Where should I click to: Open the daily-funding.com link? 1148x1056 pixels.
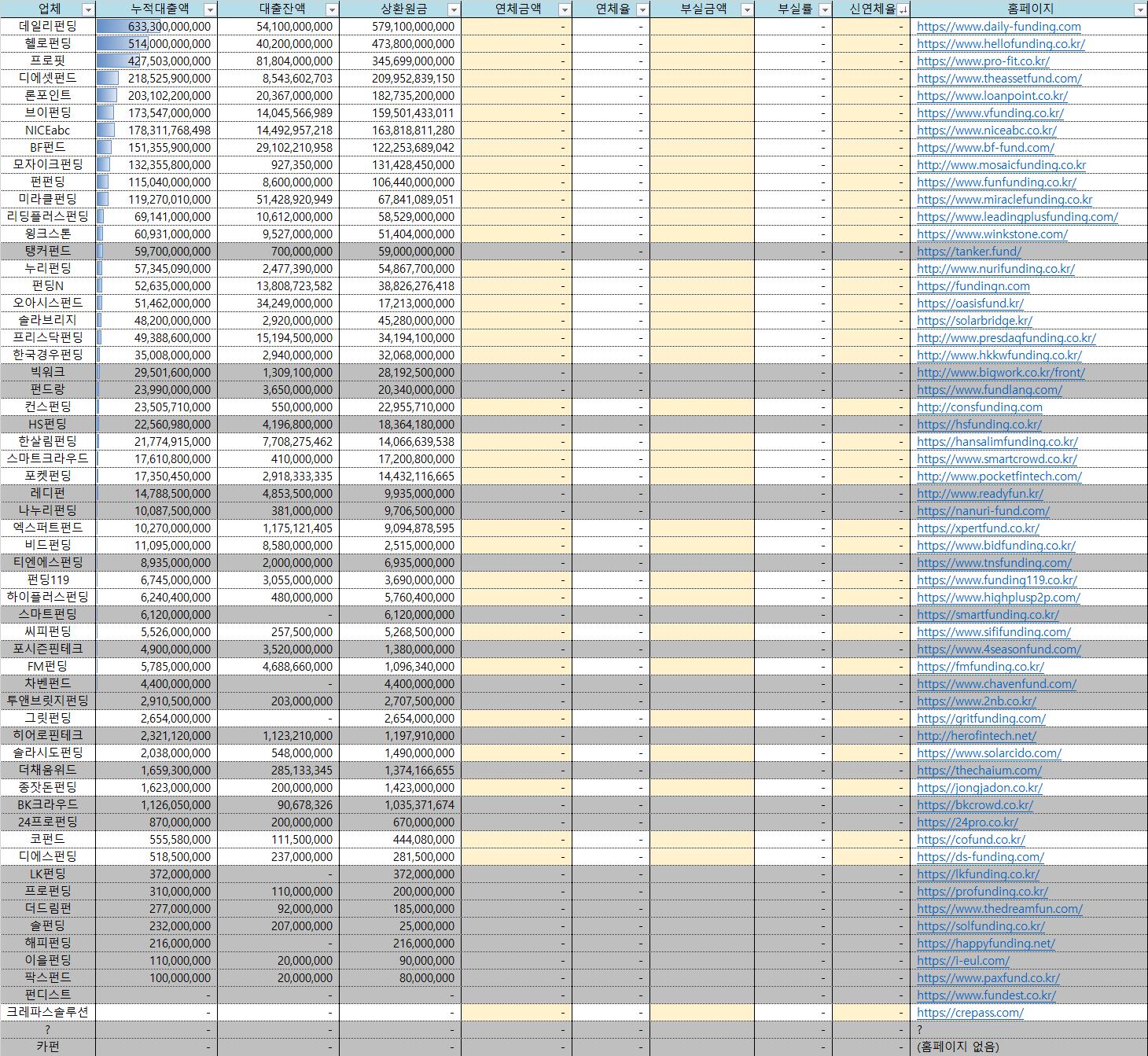(x=999, y=27)
